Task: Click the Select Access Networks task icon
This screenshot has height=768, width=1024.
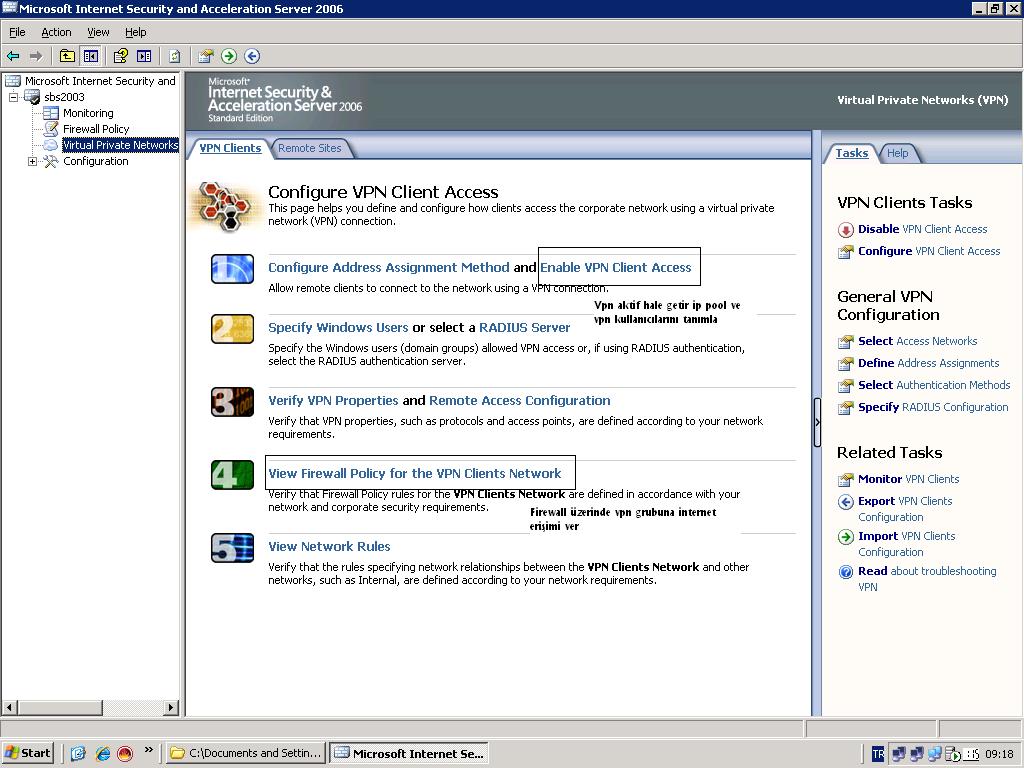Action: 846,342
